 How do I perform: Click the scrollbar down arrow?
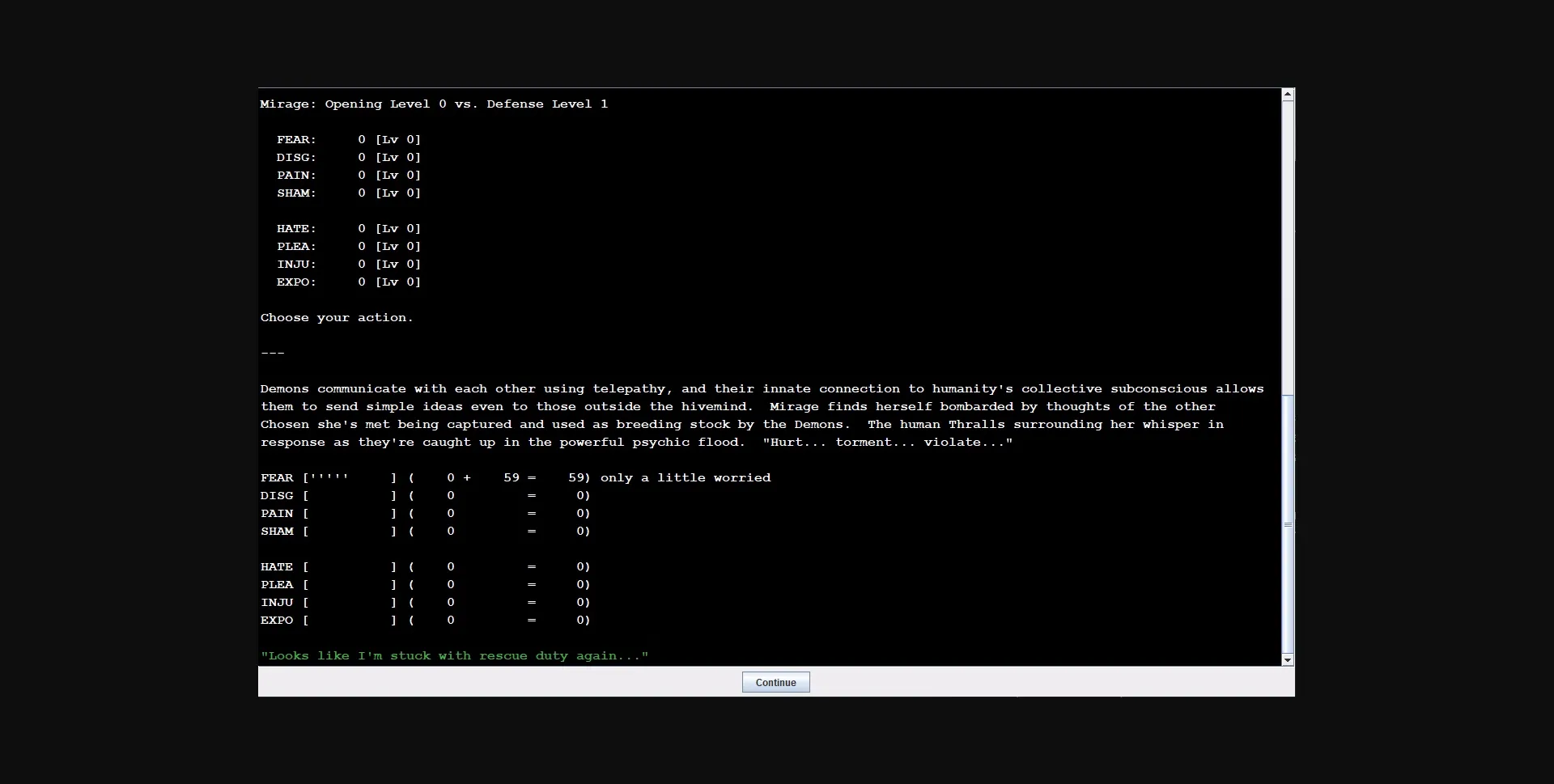1288,660
